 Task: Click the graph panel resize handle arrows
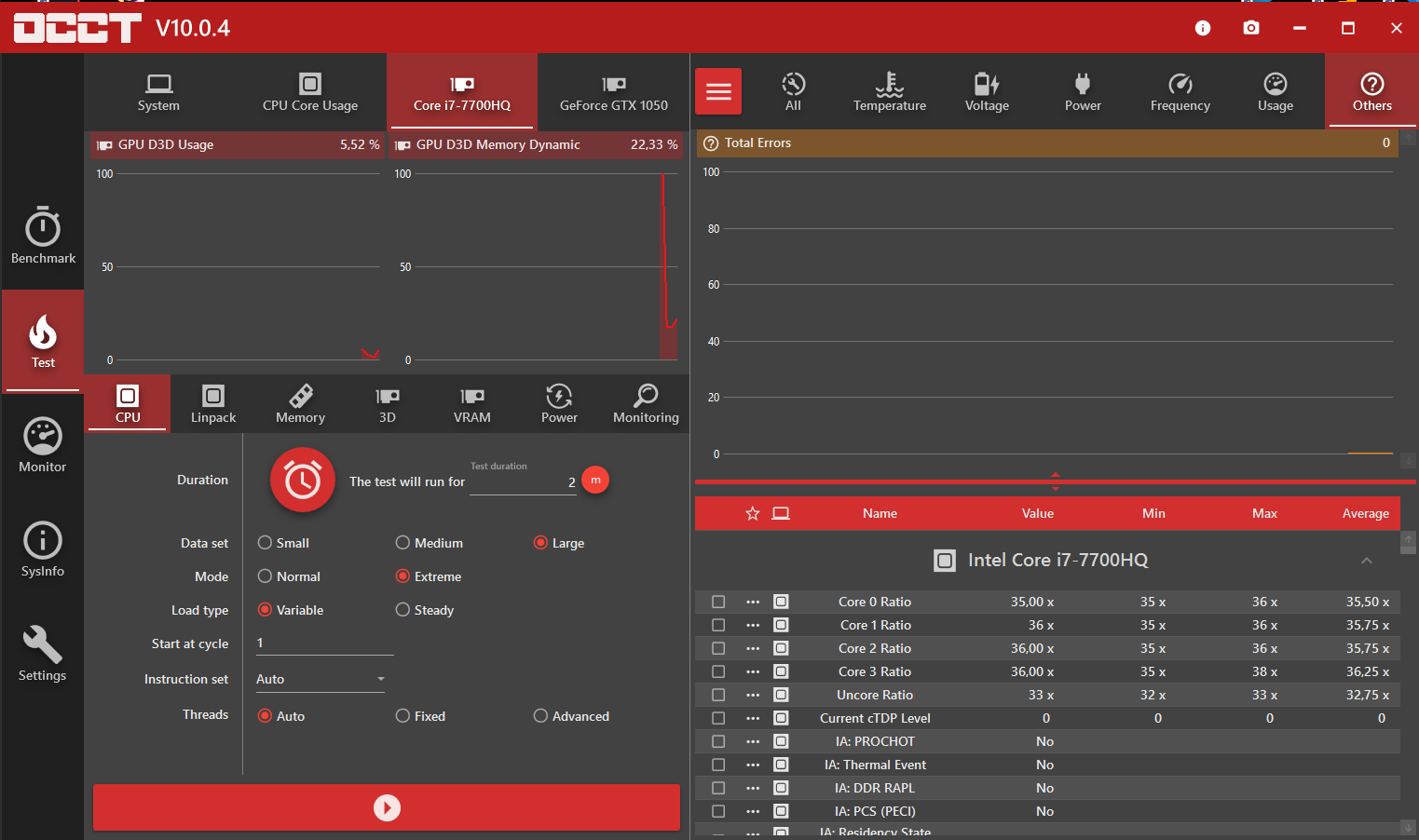click(1056, 481)
